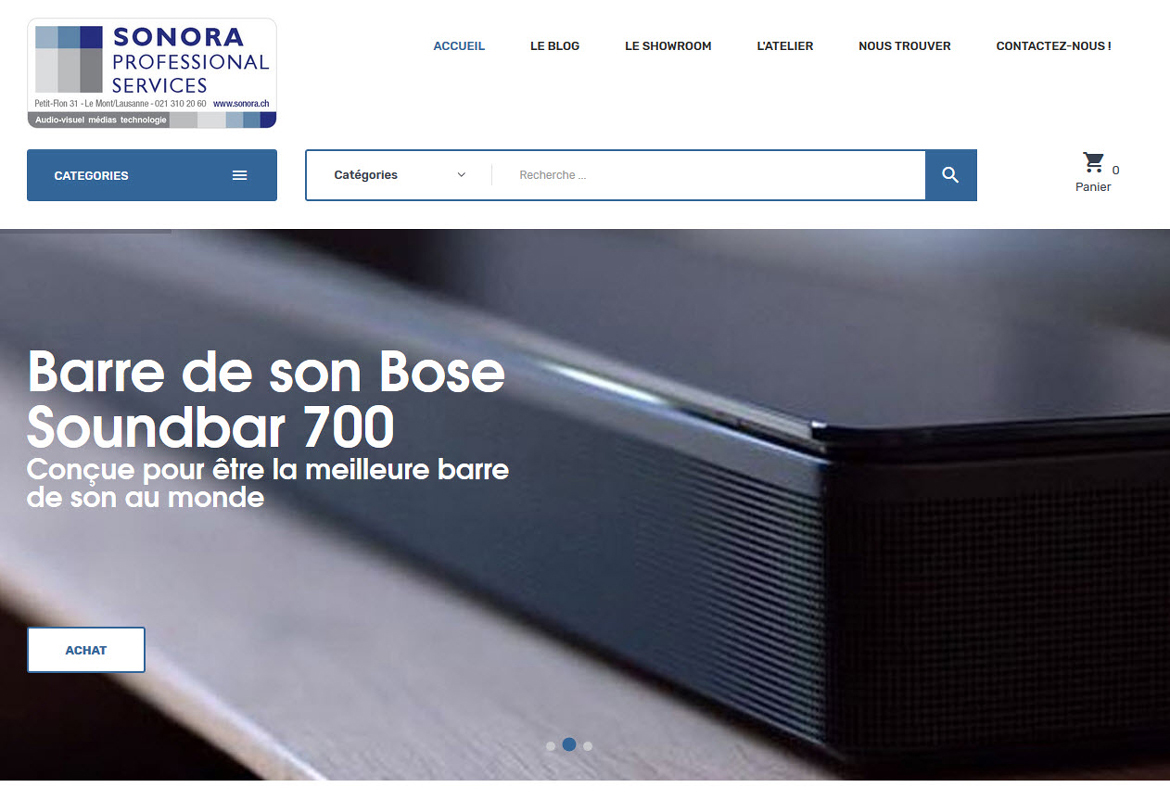Screen dimensions: 1170x800
Task: Open the Catégories search filter dropdown
Action: point(399,175)
